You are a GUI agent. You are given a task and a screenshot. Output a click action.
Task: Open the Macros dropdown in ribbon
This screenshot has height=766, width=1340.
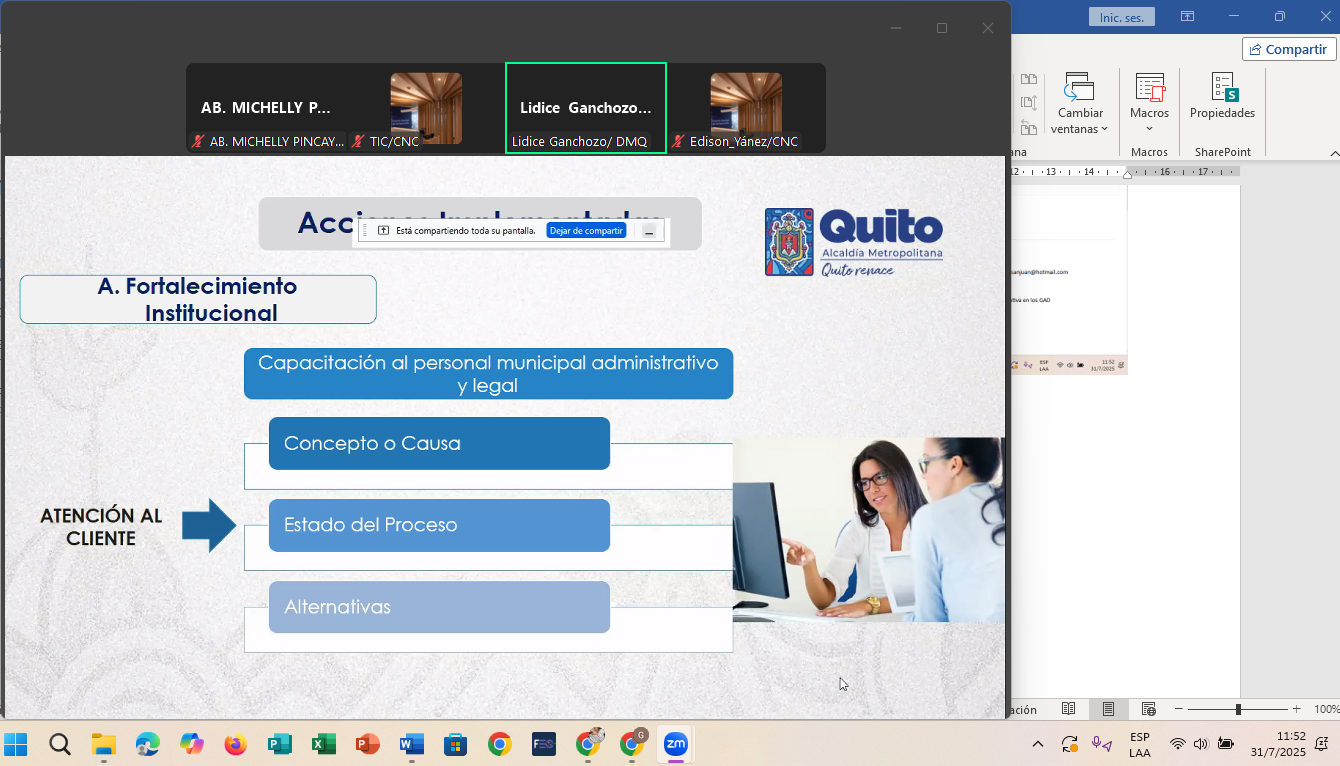coord(1149,113)
